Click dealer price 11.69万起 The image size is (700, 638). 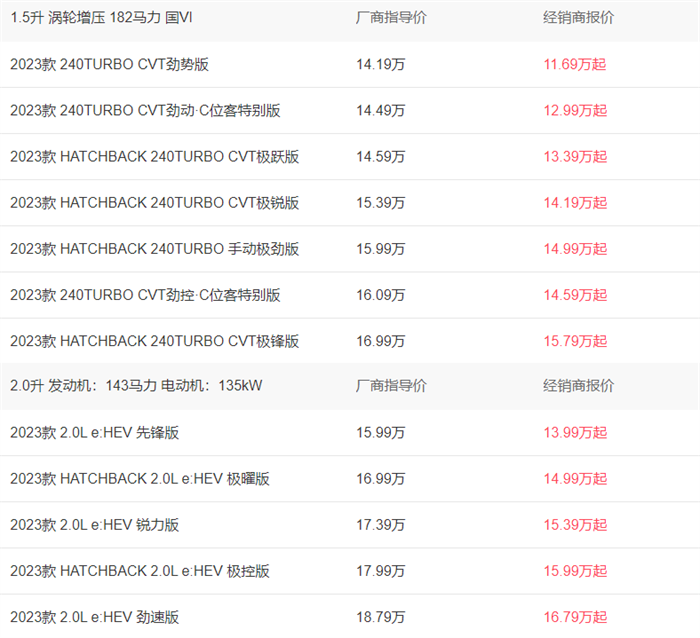[575, 64]
